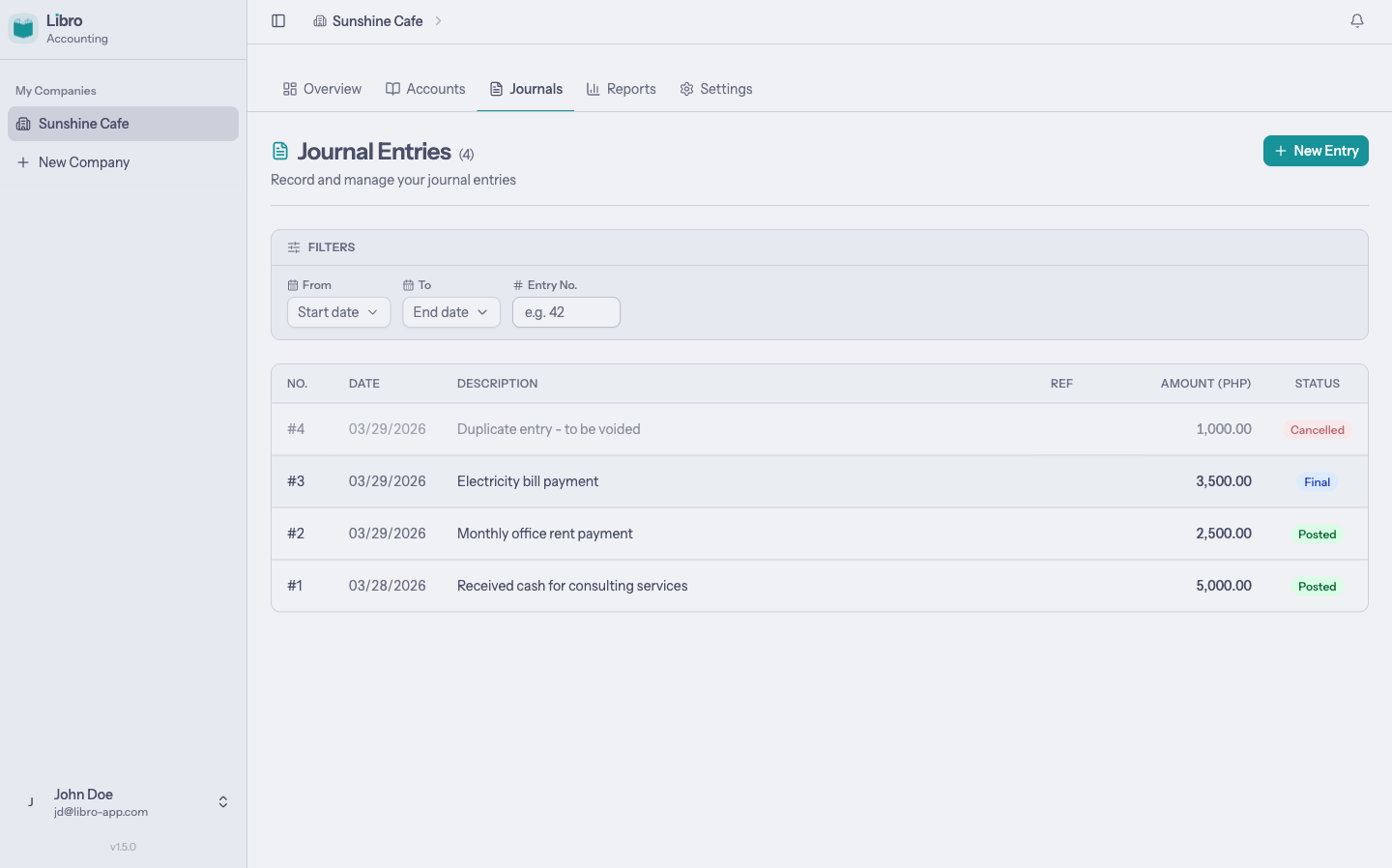Image resolution: width=1392 pixels, height=868 pixels.
Task: Open the End date dropdown
Action: (x=451, y=312)
